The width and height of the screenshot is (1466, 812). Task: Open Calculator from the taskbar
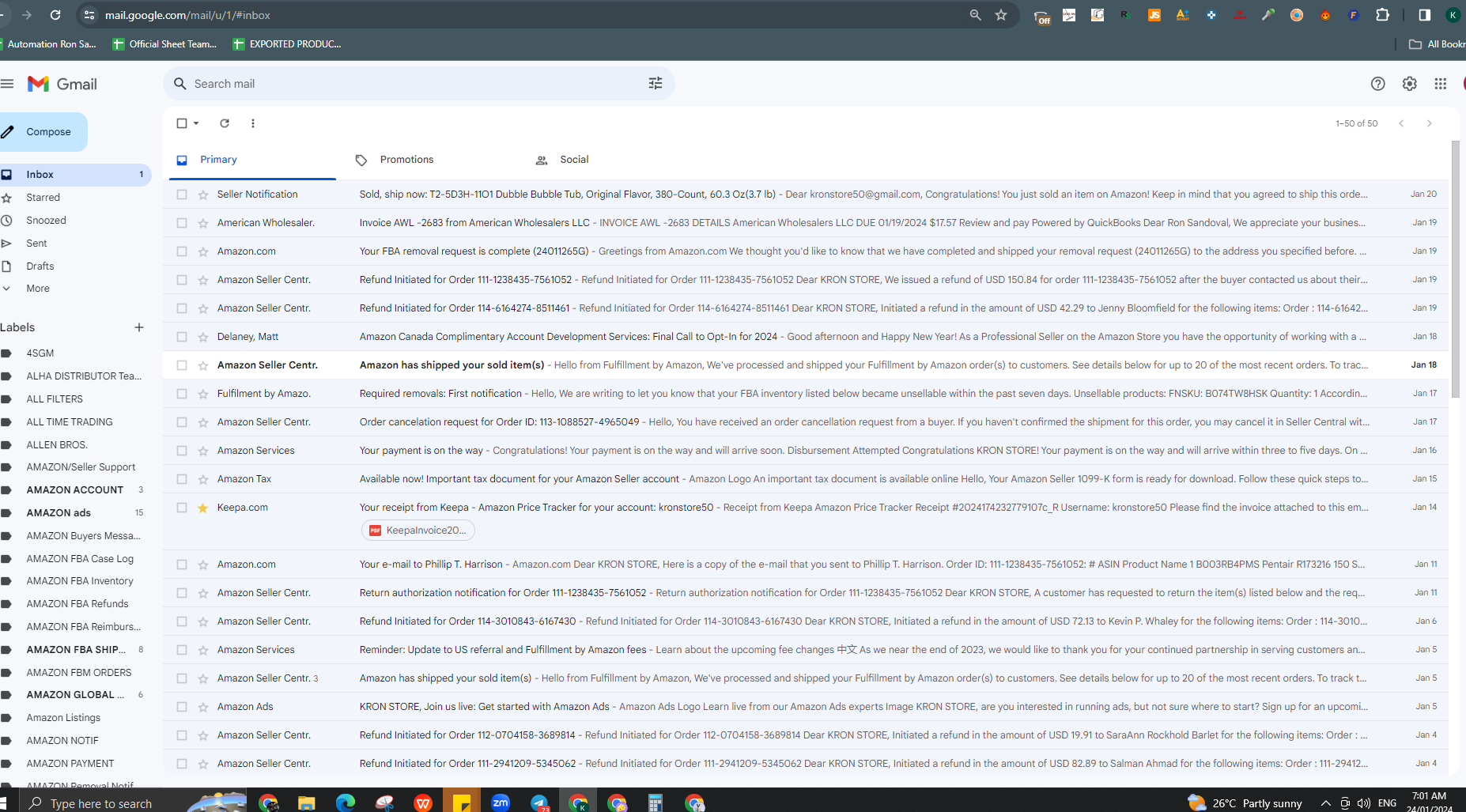click(656, 803)
